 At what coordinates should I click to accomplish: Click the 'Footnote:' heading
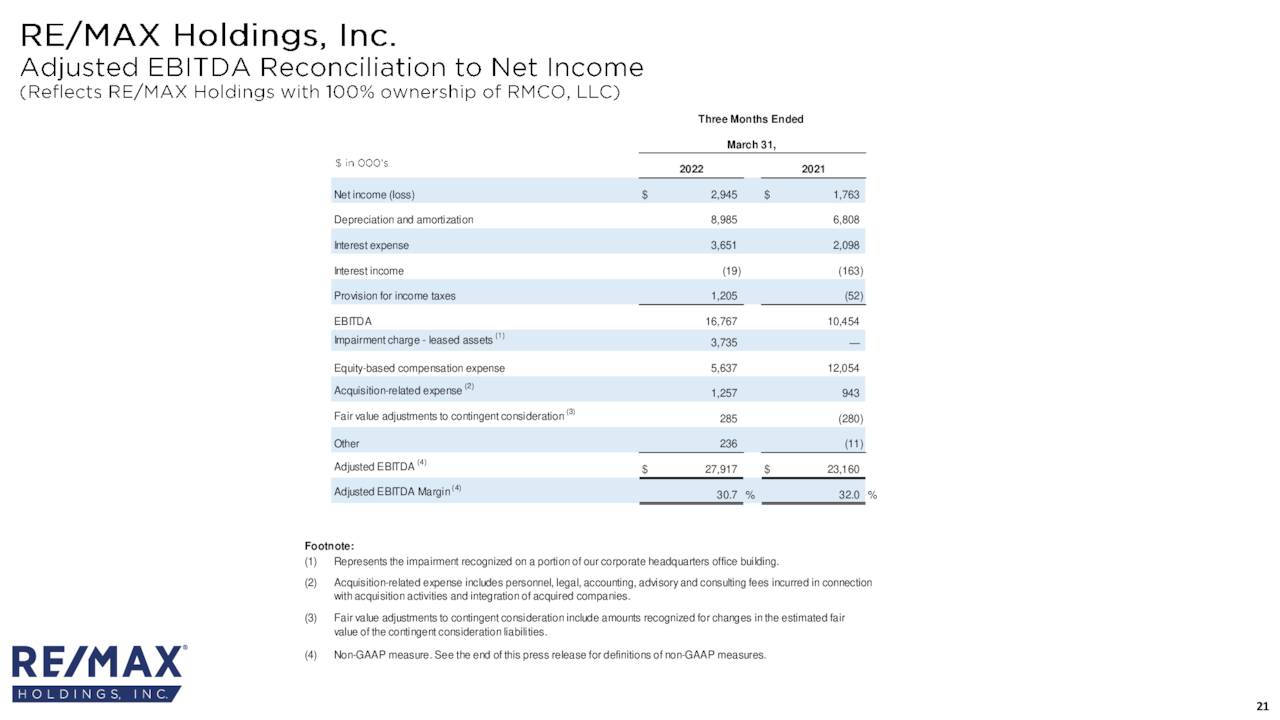[x=329, y=545]
